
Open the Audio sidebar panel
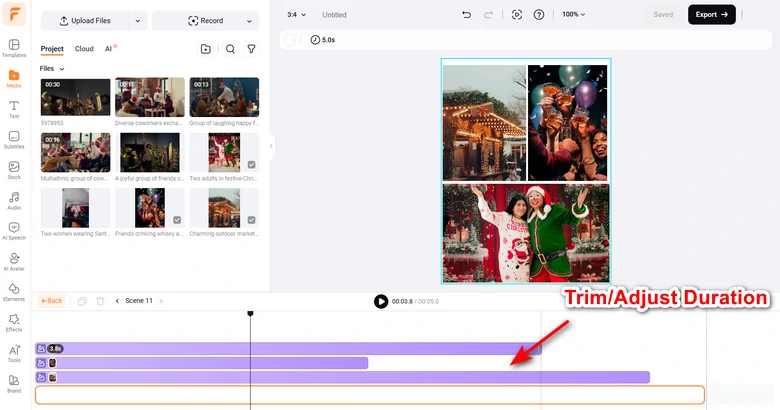(14, 201)
